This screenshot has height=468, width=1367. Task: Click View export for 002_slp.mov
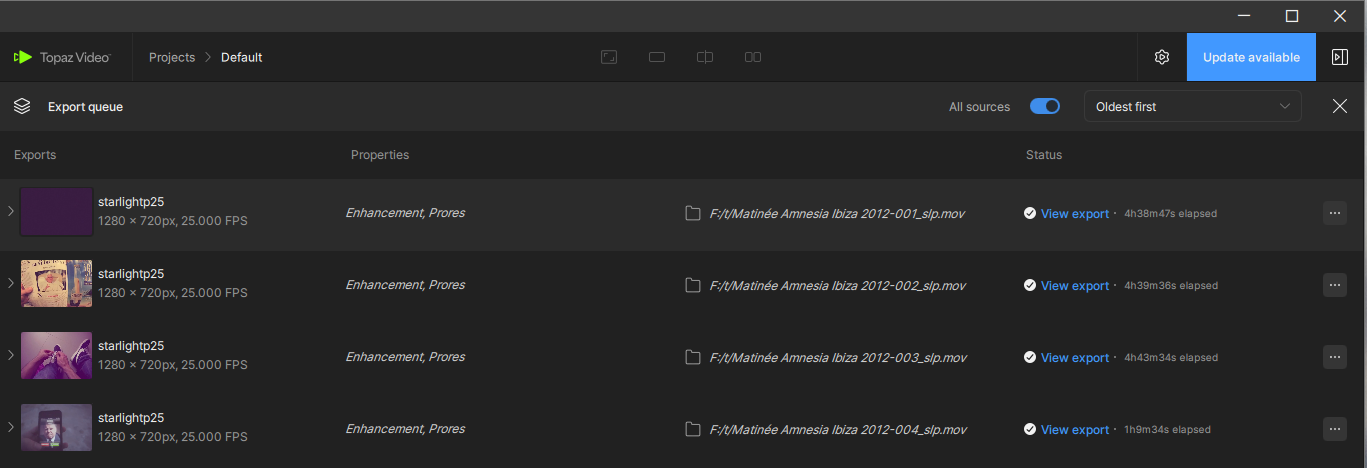tap(1075, 286)
